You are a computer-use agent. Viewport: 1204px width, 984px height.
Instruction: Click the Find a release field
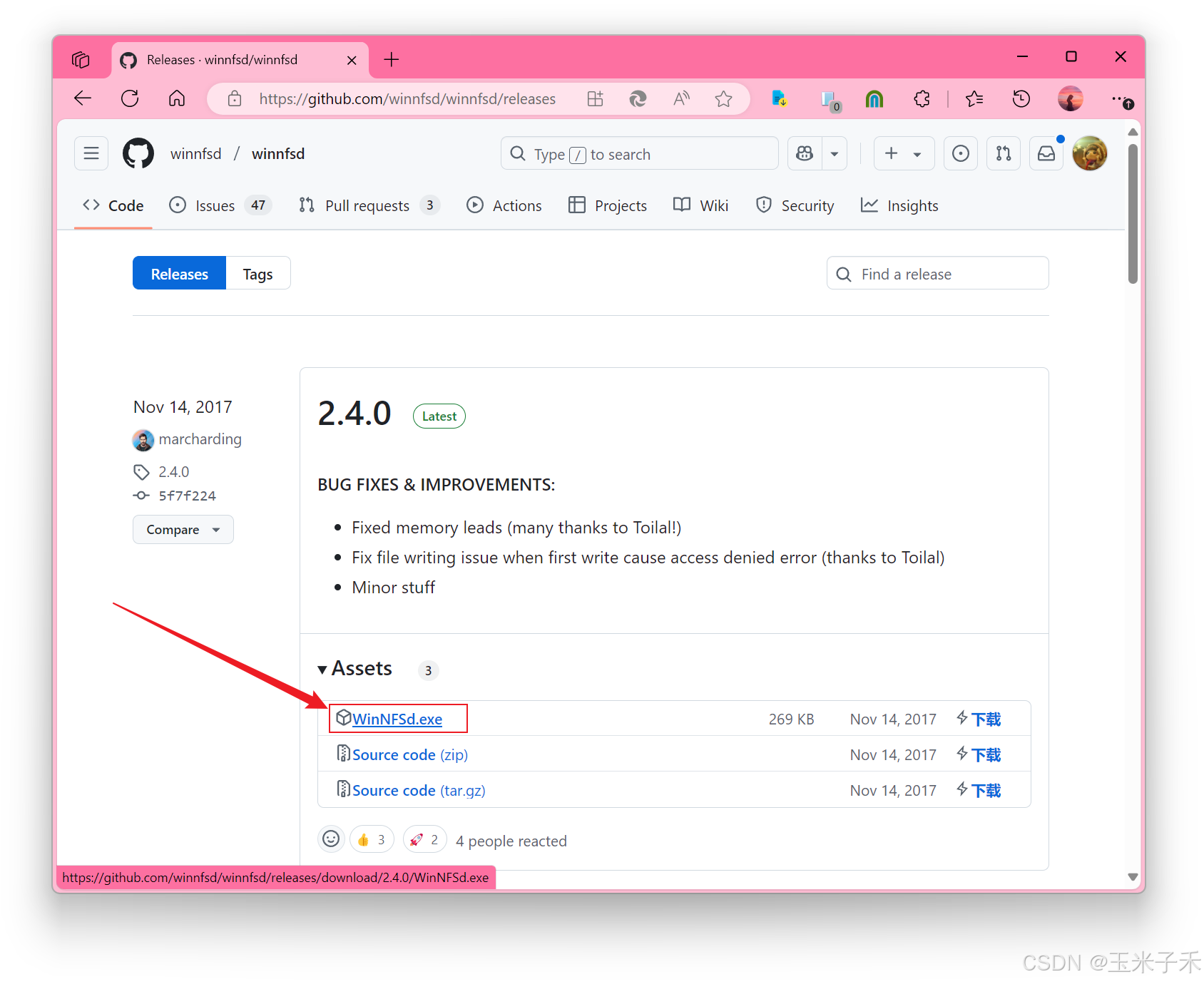(937, 274)
